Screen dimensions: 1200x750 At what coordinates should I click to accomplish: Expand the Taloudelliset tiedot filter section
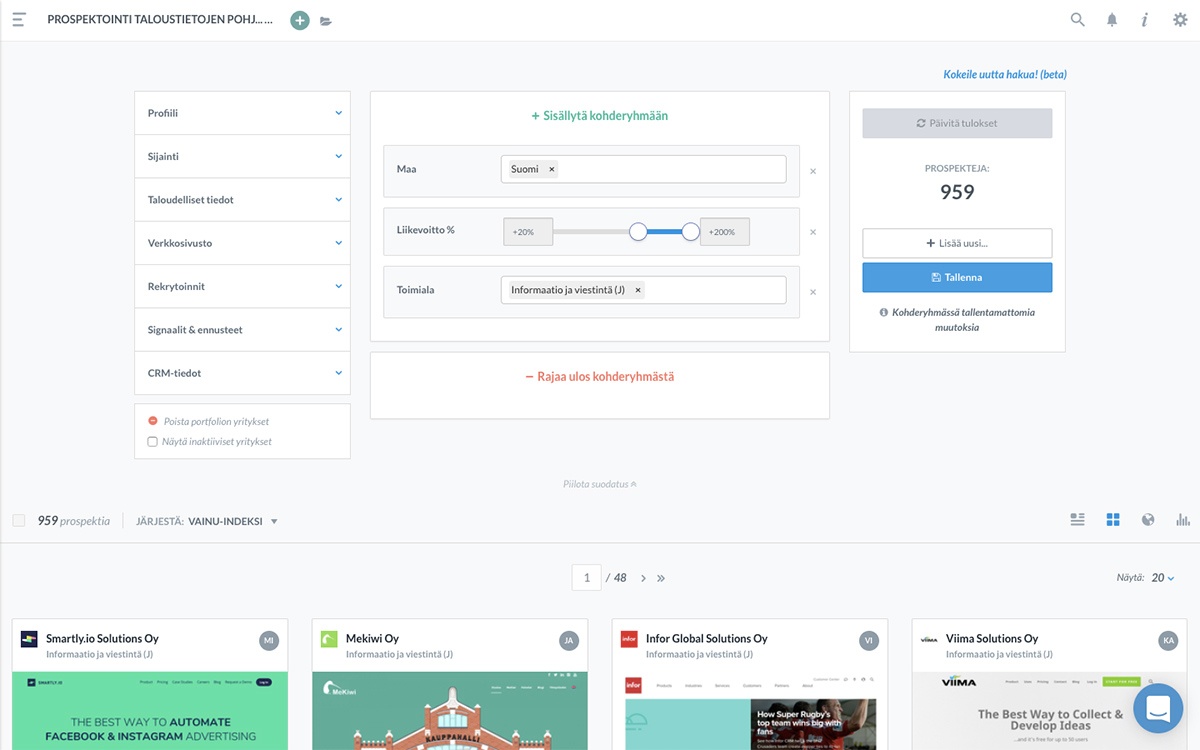242,200
